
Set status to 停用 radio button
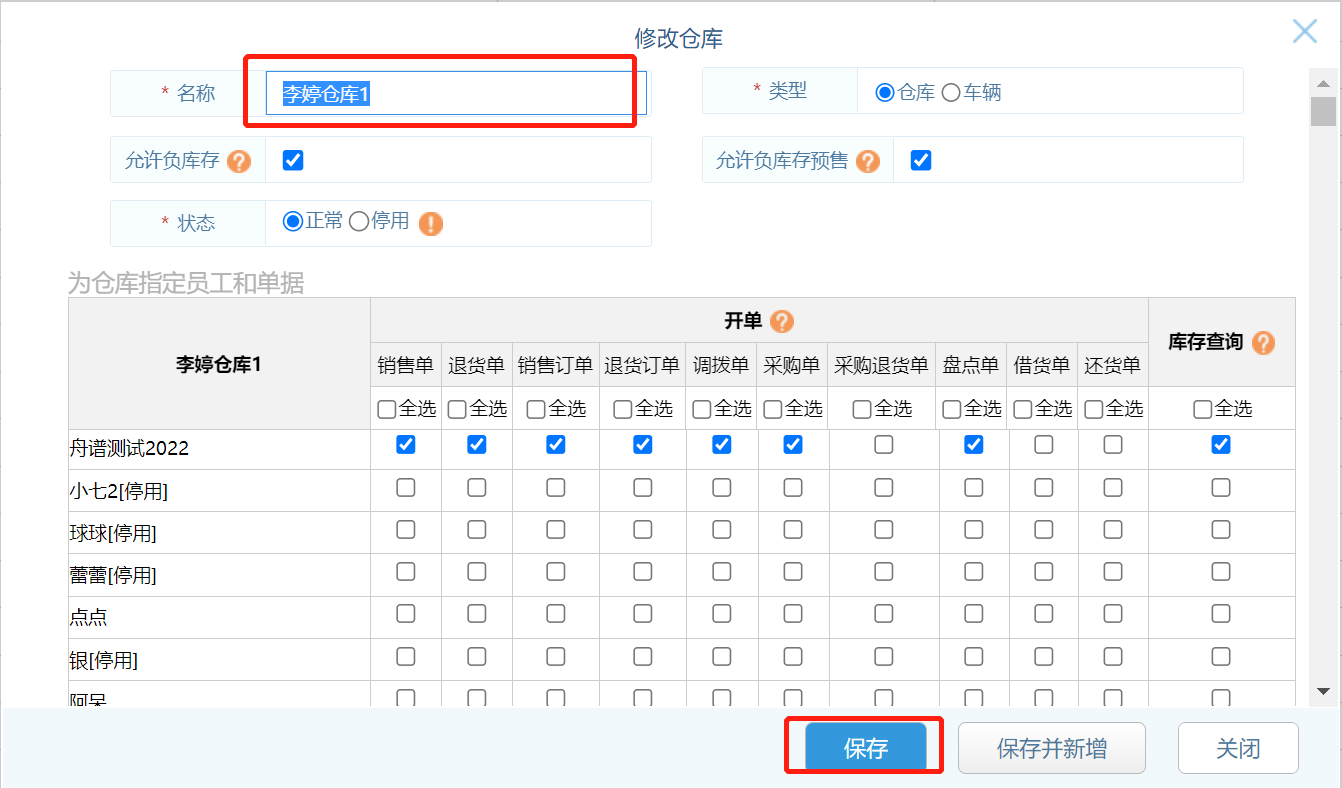pyautogui.click(x=359, y=222)
